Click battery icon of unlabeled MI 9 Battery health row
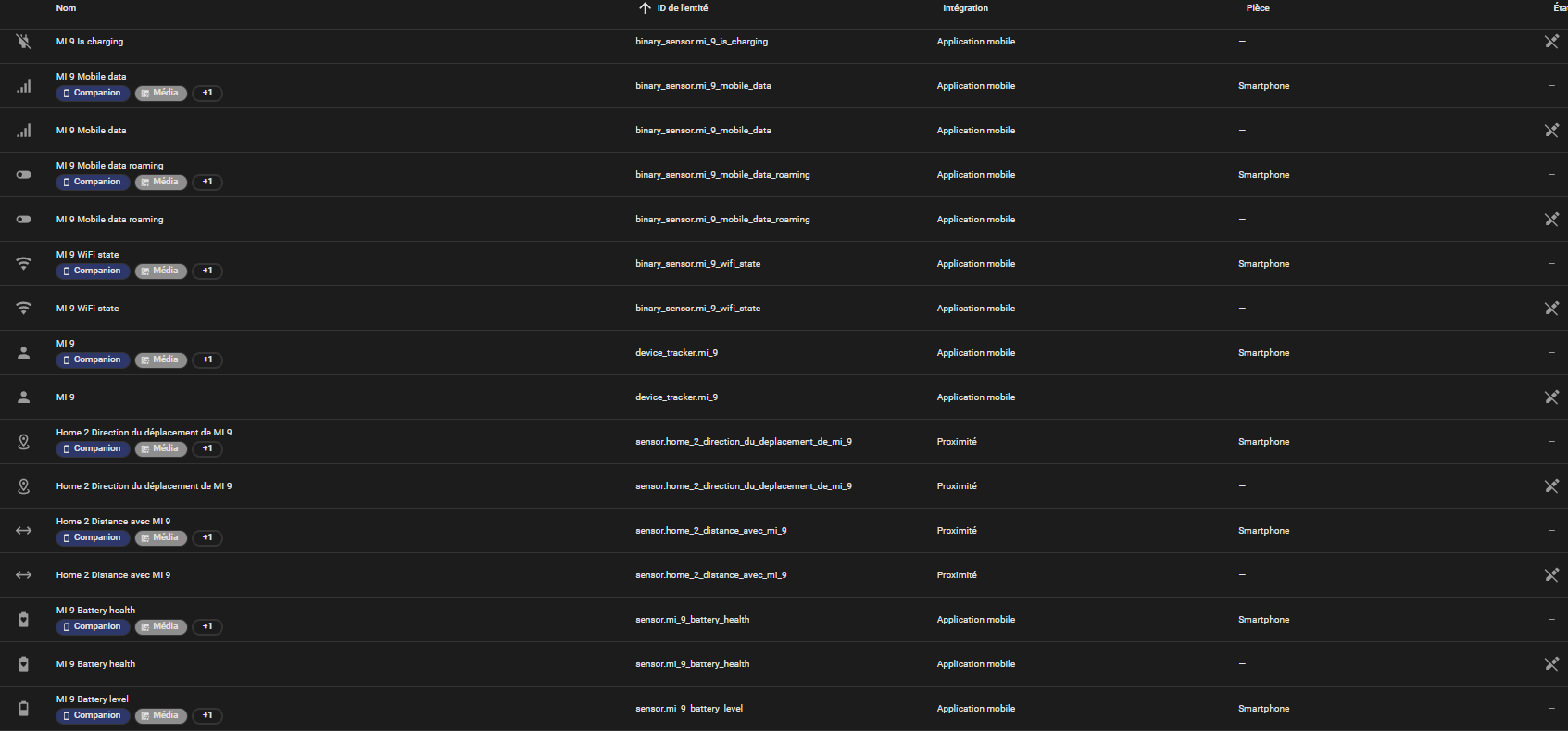This screenshot has width=1568, height=731. 24,664
